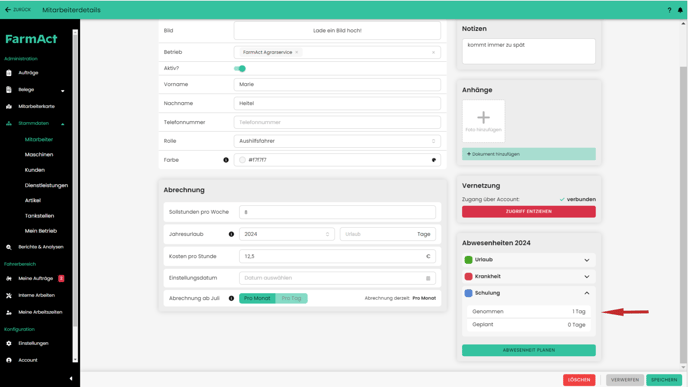Click the Sollstunden pro Woche field
The image size is (688, 387).
coord(337,212)
